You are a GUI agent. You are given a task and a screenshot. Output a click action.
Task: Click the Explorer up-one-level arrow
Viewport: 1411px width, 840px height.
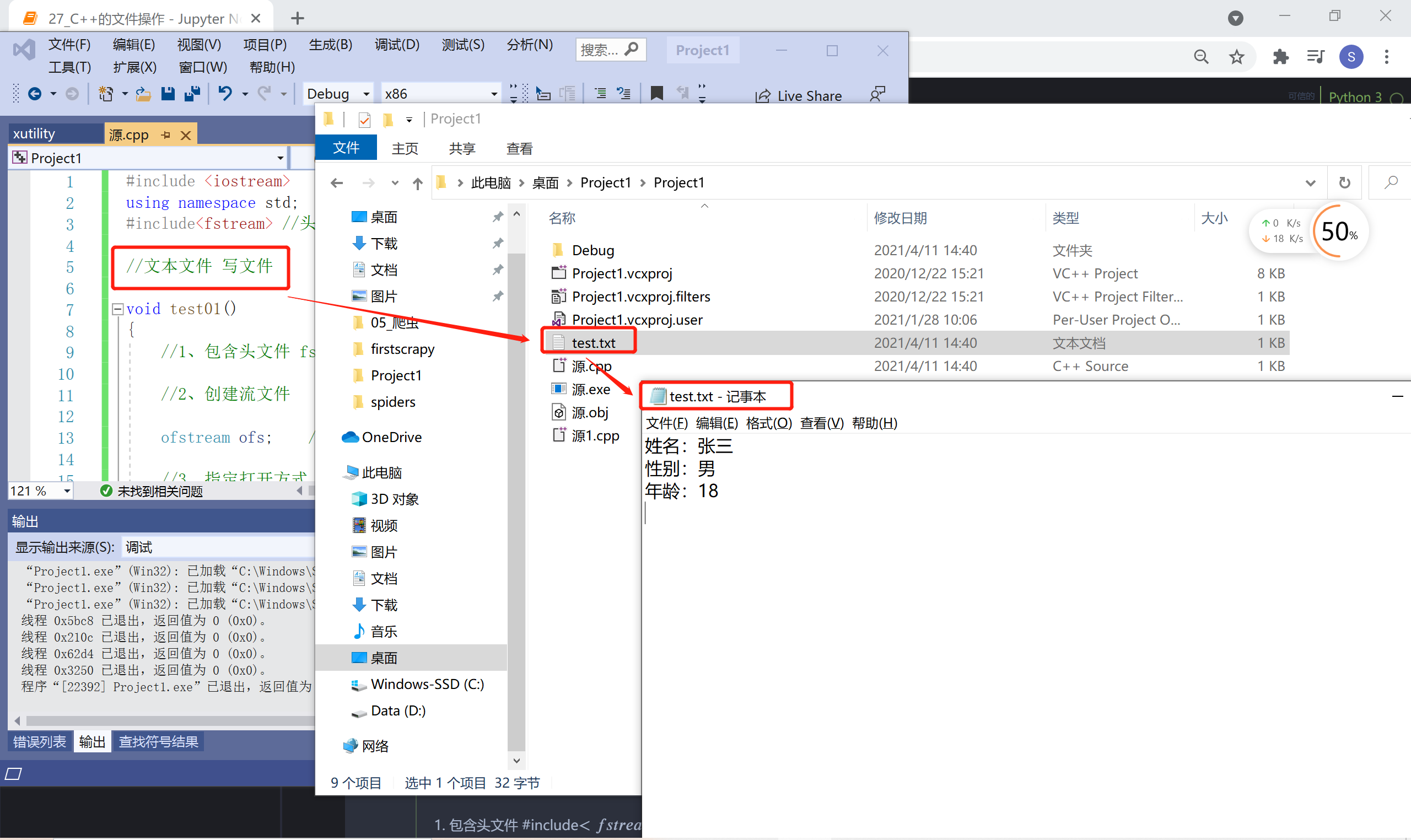point(417,183)
